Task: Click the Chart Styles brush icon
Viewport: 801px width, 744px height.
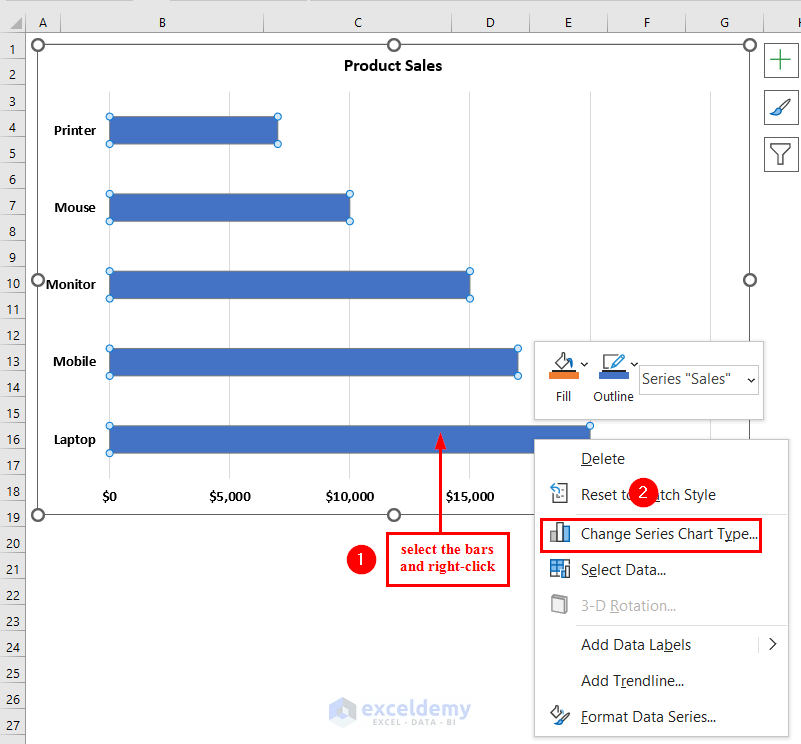Action: click(781, 107)
